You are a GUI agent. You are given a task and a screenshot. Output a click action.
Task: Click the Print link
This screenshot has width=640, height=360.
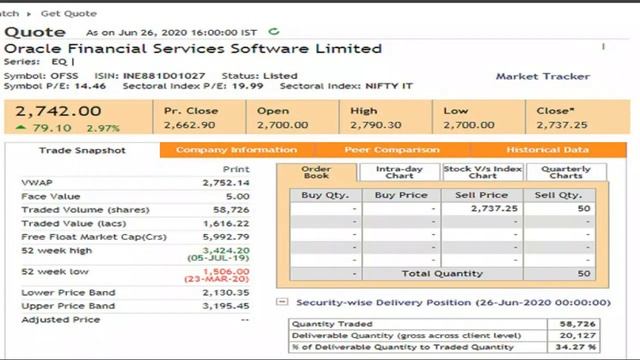(x=236, y=169)
